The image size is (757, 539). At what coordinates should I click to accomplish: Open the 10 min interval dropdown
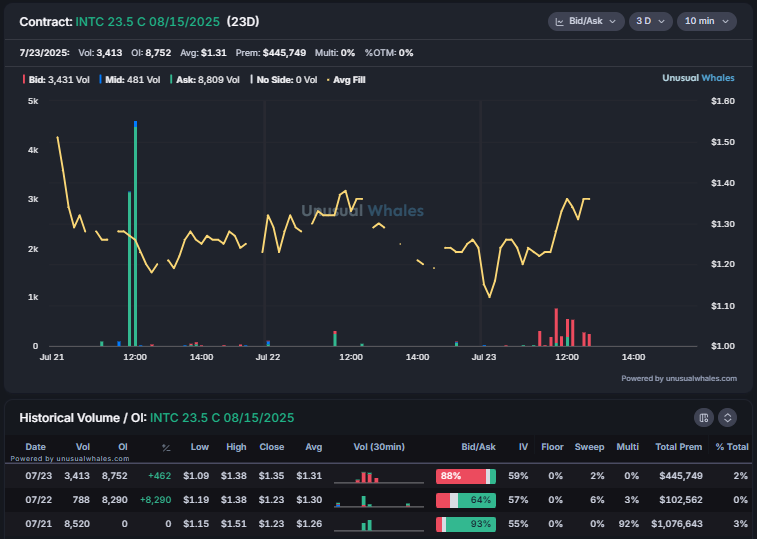pos(707,21)
